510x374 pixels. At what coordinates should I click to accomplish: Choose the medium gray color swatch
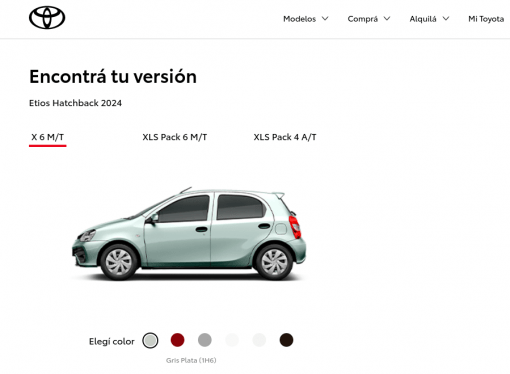point(205,340)
